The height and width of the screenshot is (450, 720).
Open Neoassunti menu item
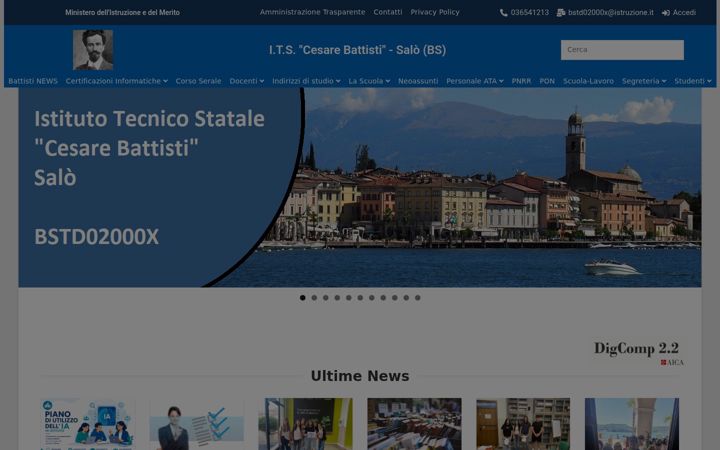point(418,81)
